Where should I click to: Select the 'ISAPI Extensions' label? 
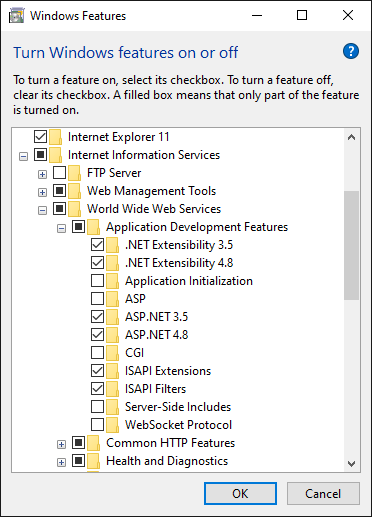(x=168, y=371)
